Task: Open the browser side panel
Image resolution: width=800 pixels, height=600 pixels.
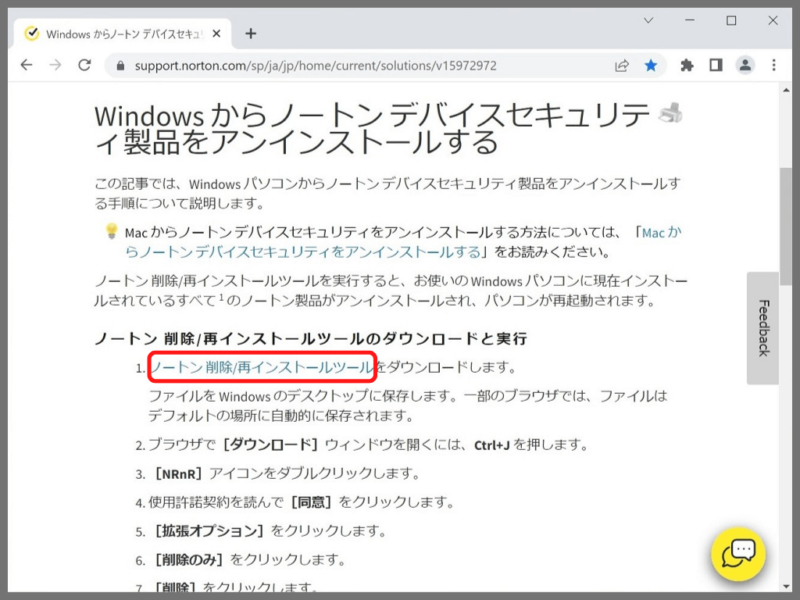Action: click(716, 65)
